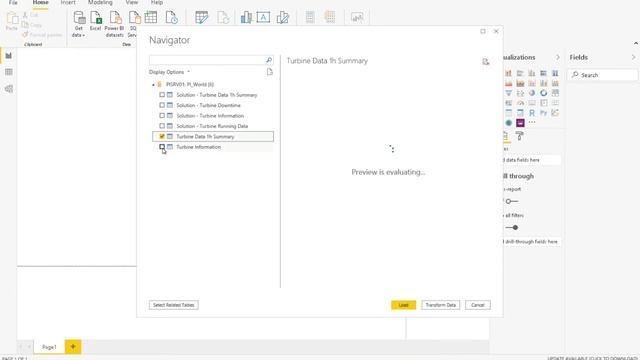Switch to the Home ribbon tab

click(x=40, y=2)
